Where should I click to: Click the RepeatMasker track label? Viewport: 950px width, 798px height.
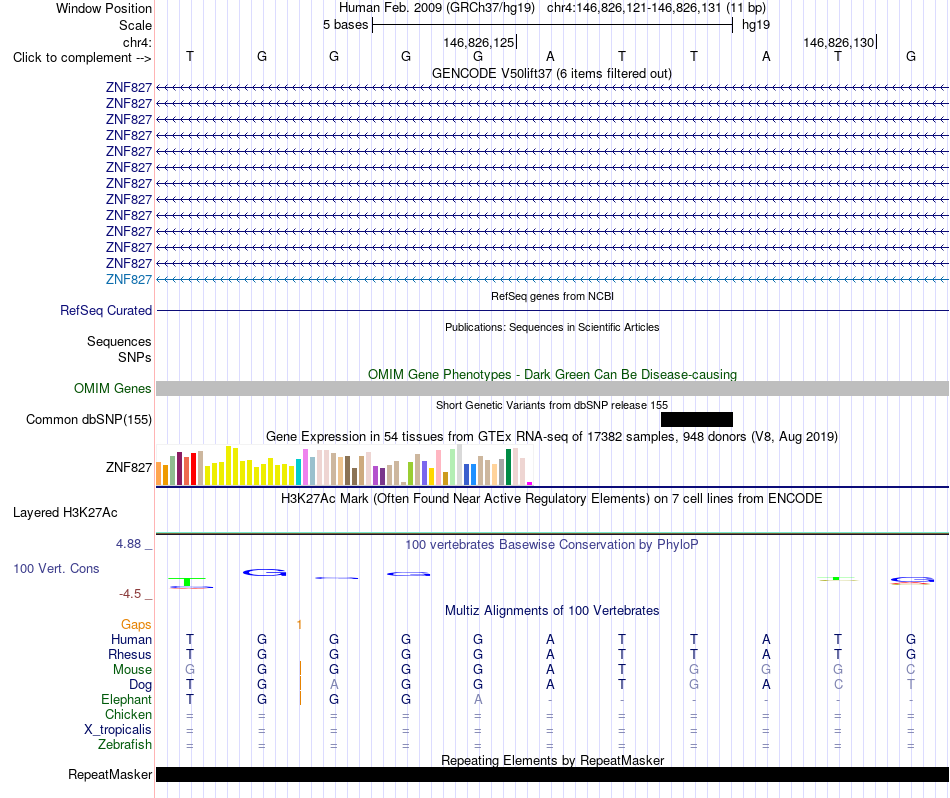coord(110,774)
